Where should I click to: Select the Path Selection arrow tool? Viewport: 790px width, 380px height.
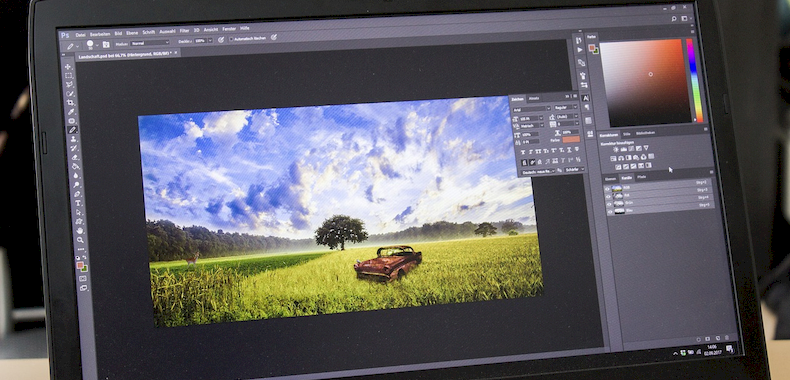[x=79, y=213]
